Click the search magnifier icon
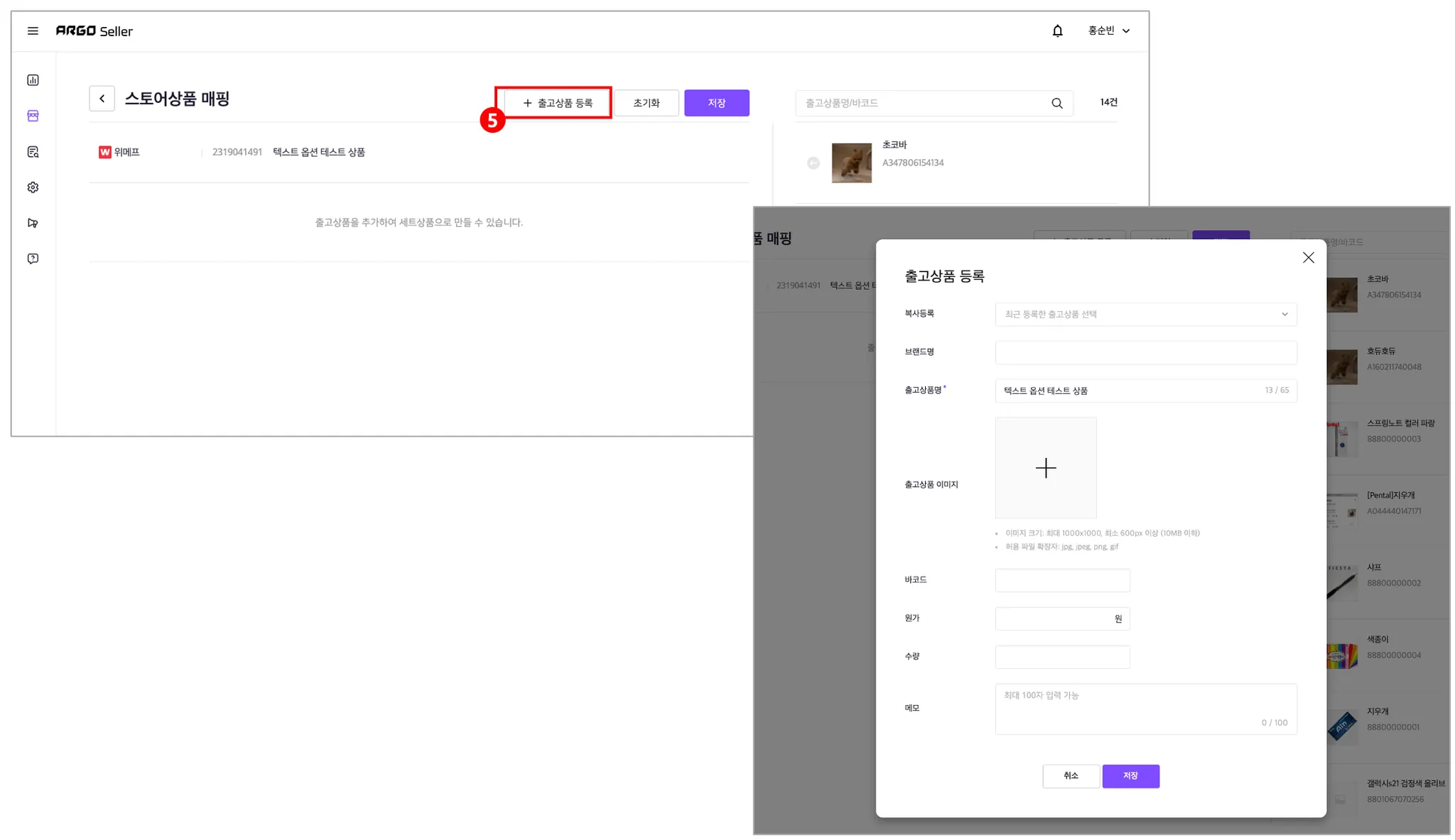Viewport: 1455px width, 840px height. coord(1057,103)
